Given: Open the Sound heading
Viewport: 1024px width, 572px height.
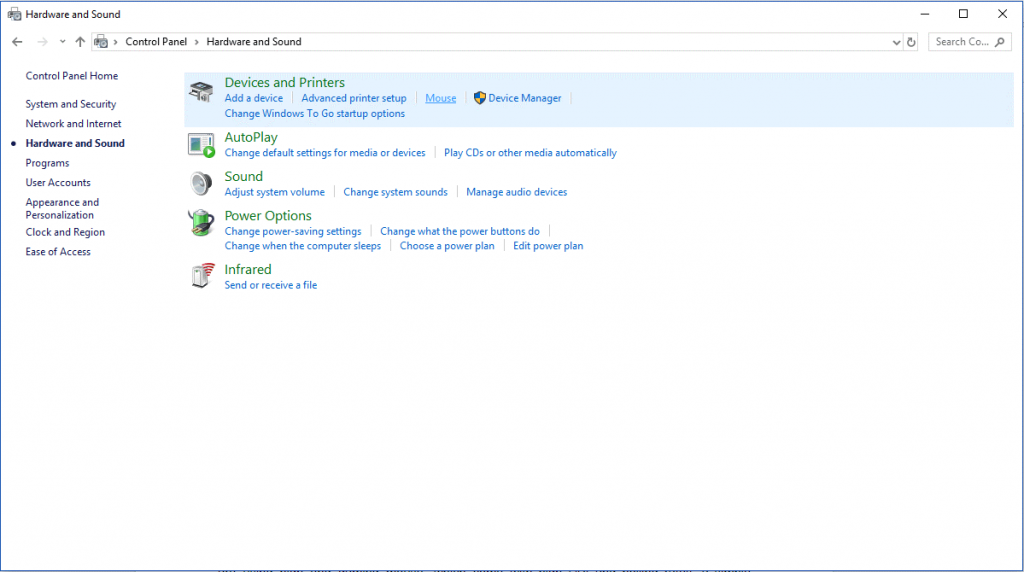Looking at the screenshot, I should tap(244, 176).
